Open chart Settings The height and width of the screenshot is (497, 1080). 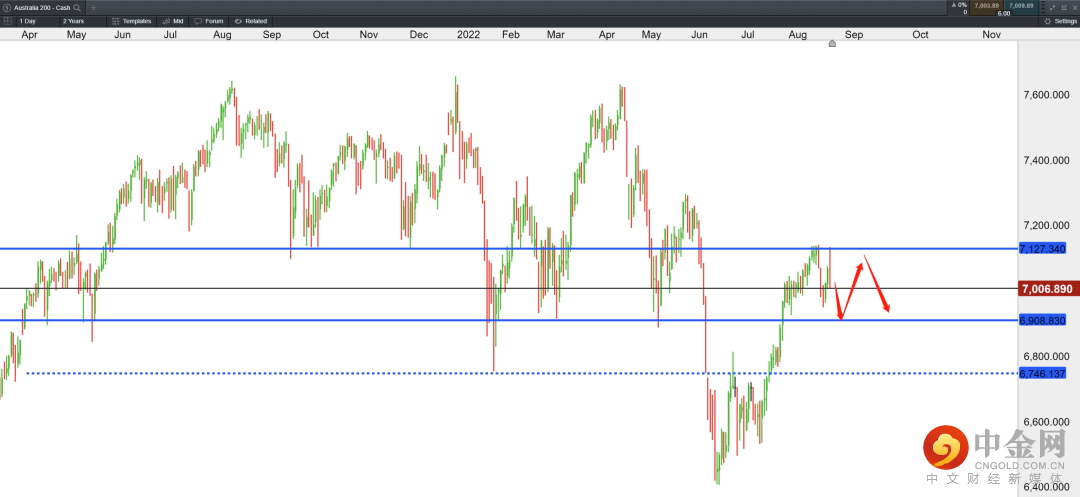coord(1061,21)
